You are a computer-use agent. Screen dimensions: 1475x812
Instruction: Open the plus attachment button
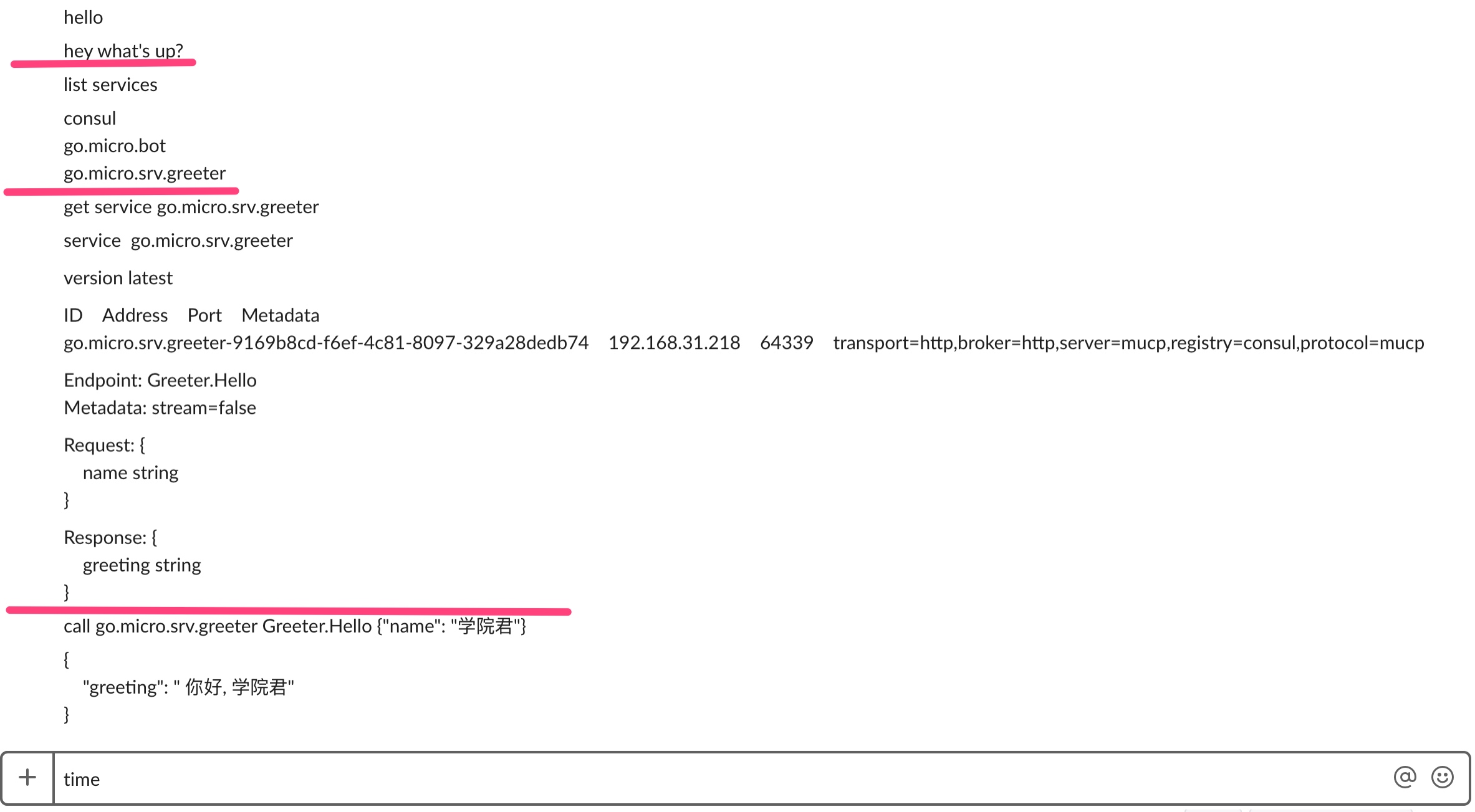(27, 778)
